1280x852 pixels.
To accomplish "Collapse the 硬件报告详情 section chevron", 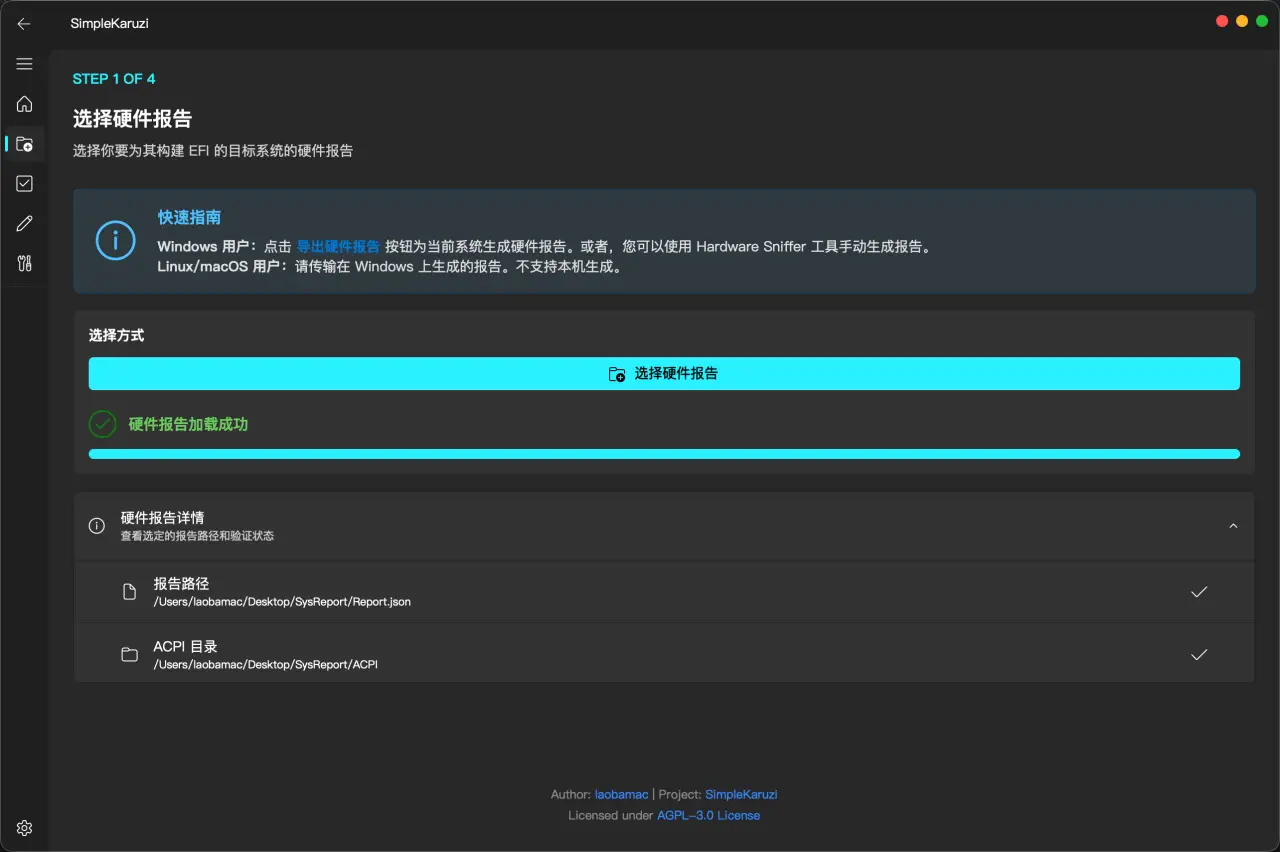I will tap(1233, 526).
